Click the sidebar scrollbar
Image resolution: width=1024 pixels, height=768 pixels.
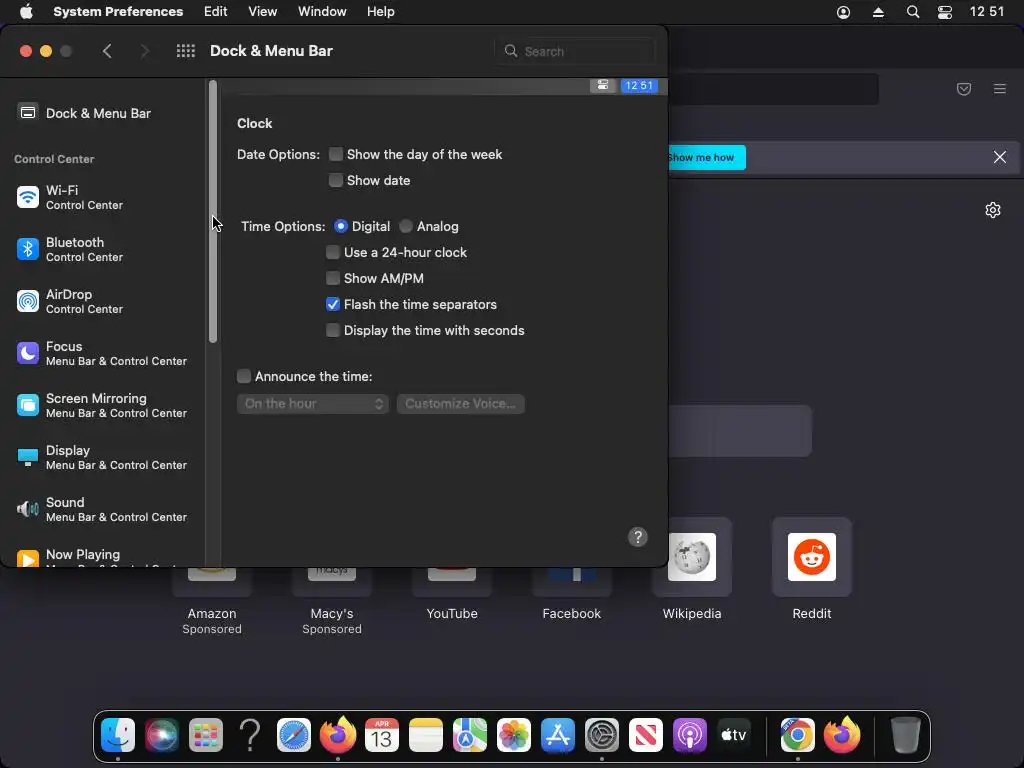coord(213,211)
